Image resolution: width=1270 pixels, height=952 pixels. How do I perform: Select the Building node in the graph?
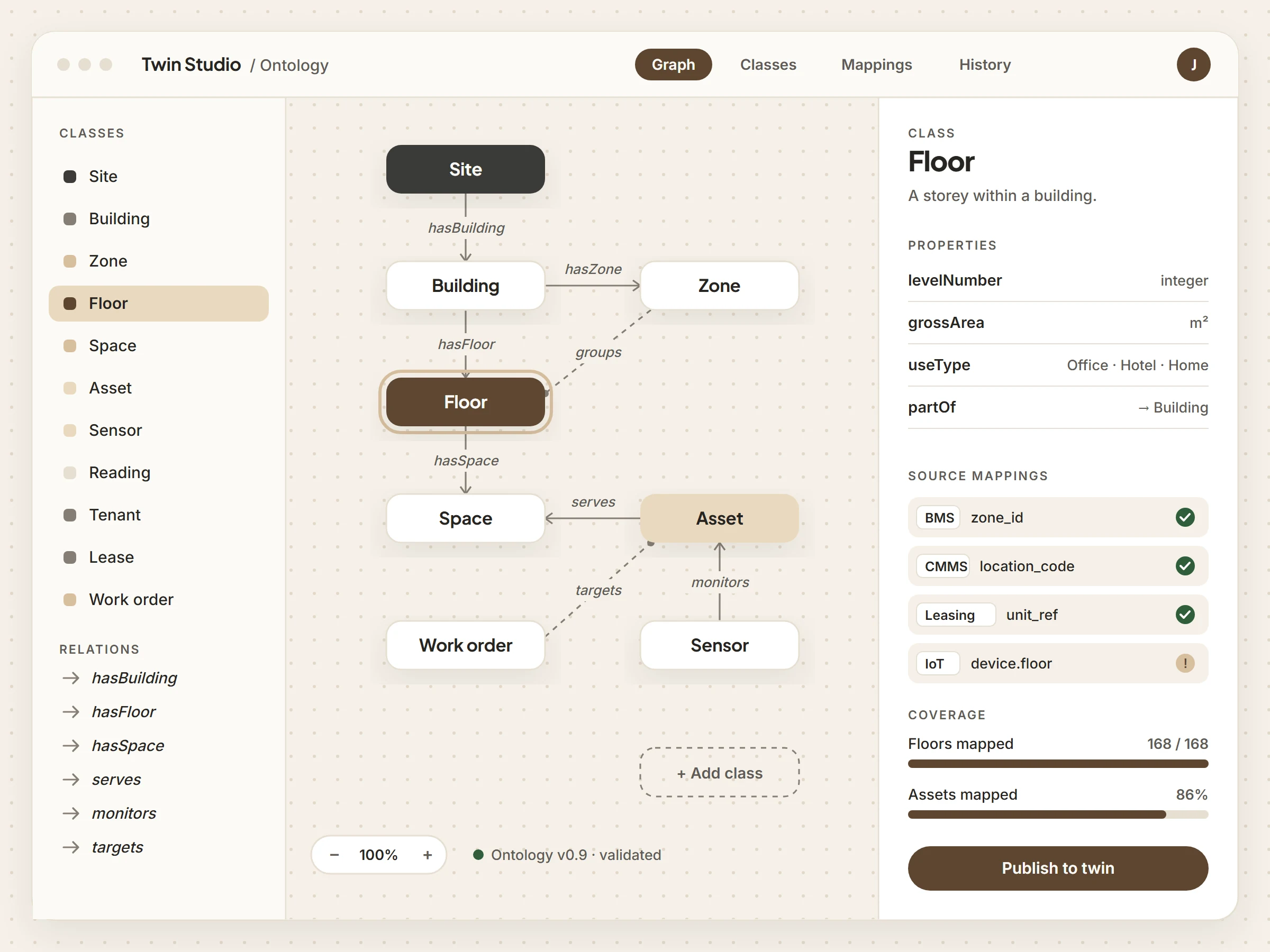coord(465,286)
